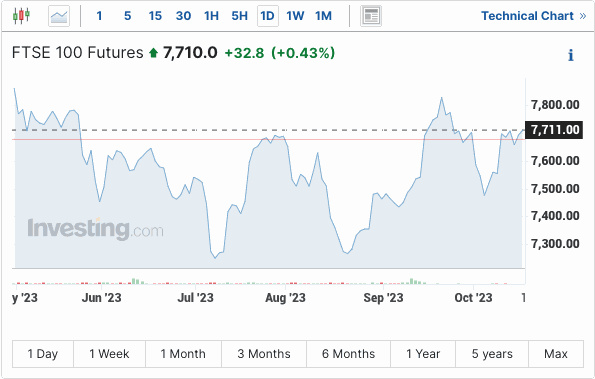595x379 pixels.
Task: Open the news overlay icon
Action: click(371, 16)
